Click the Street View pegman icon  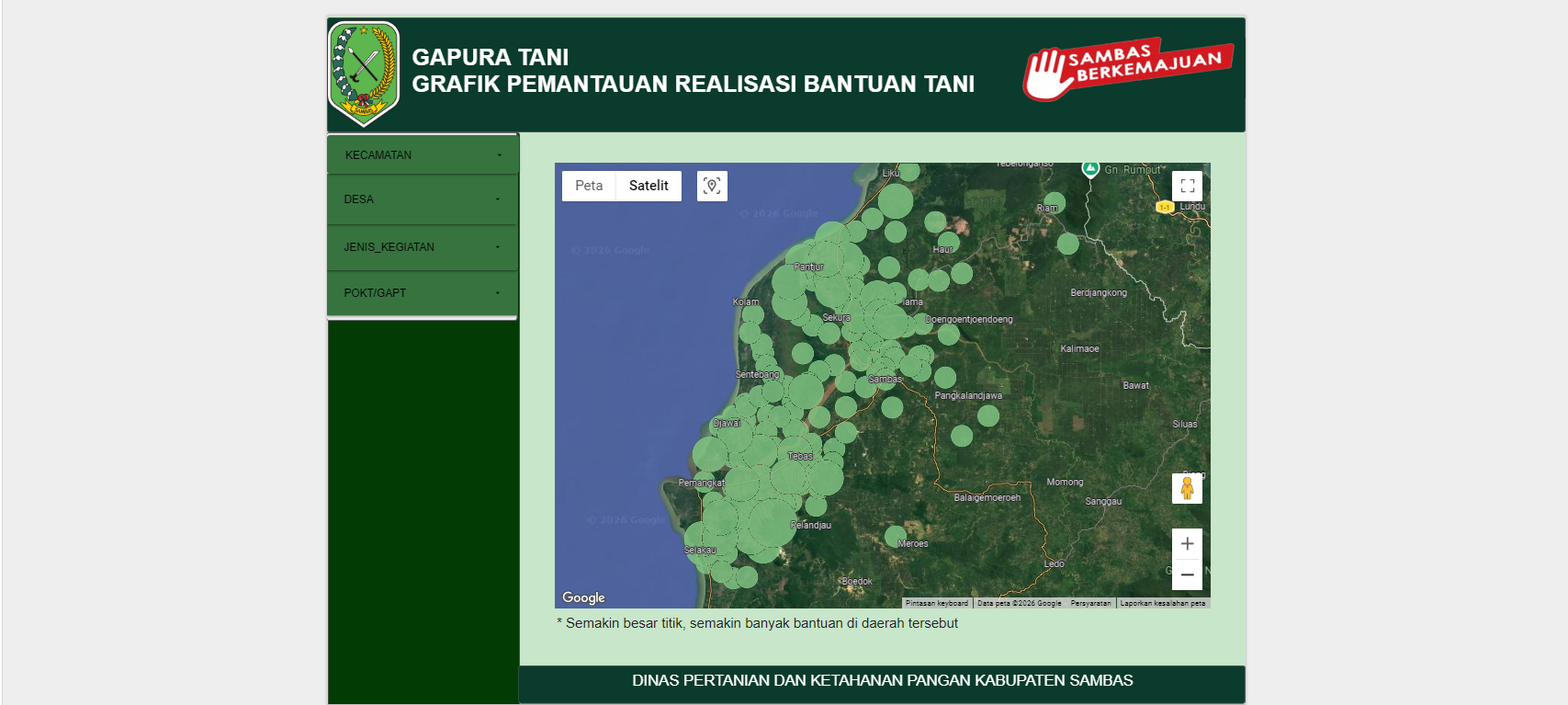1188,488
